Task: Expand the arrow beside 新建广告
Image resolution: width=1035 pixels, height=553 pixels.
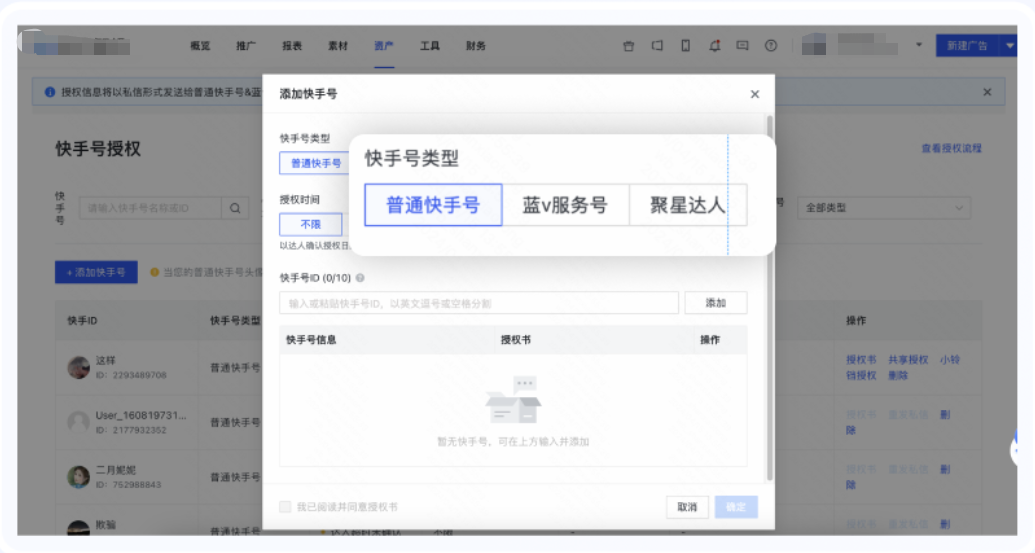Action: 1009,46
